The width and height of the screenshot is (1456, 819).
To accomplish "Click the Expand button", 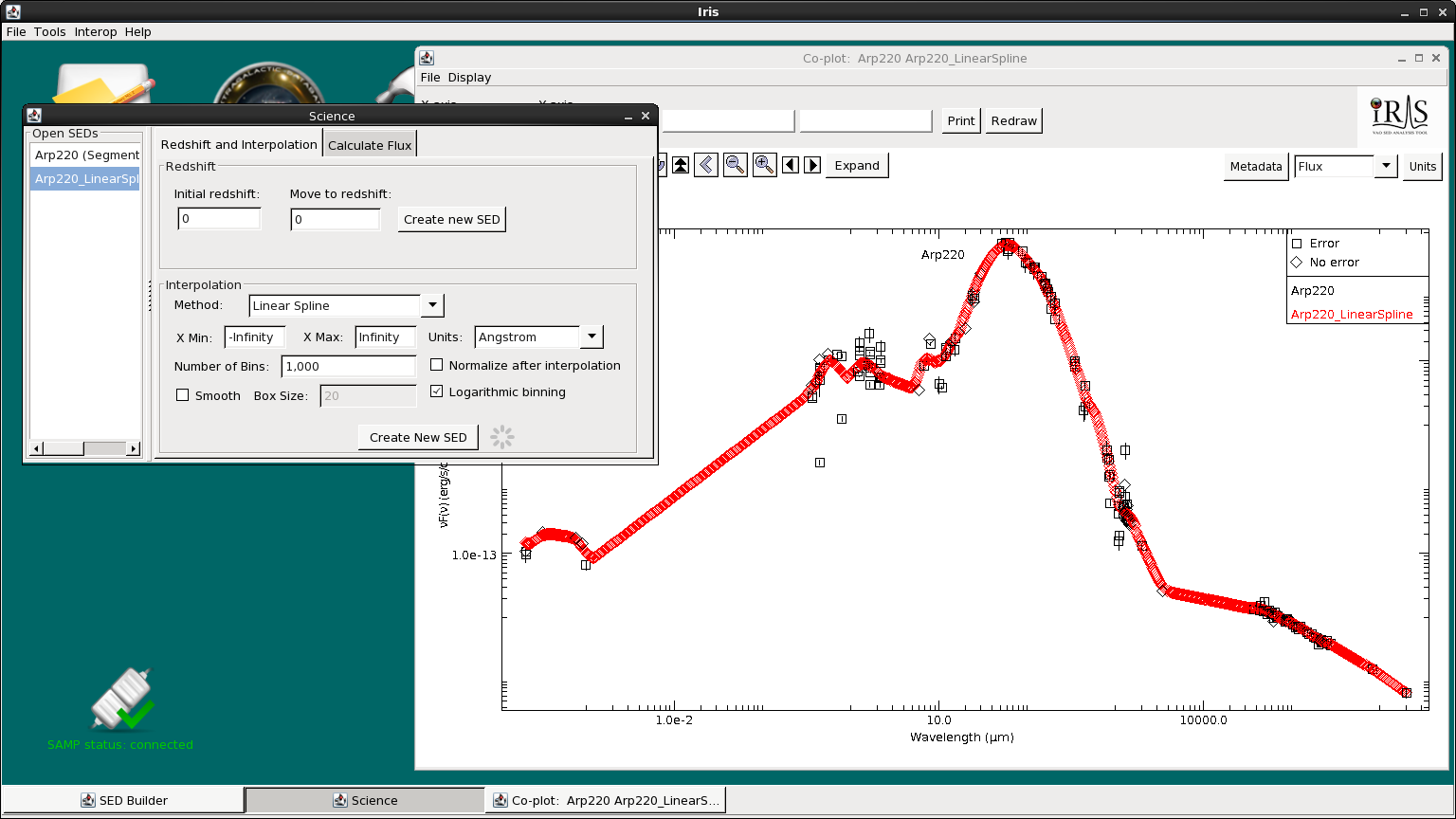I will pos(858,165).
